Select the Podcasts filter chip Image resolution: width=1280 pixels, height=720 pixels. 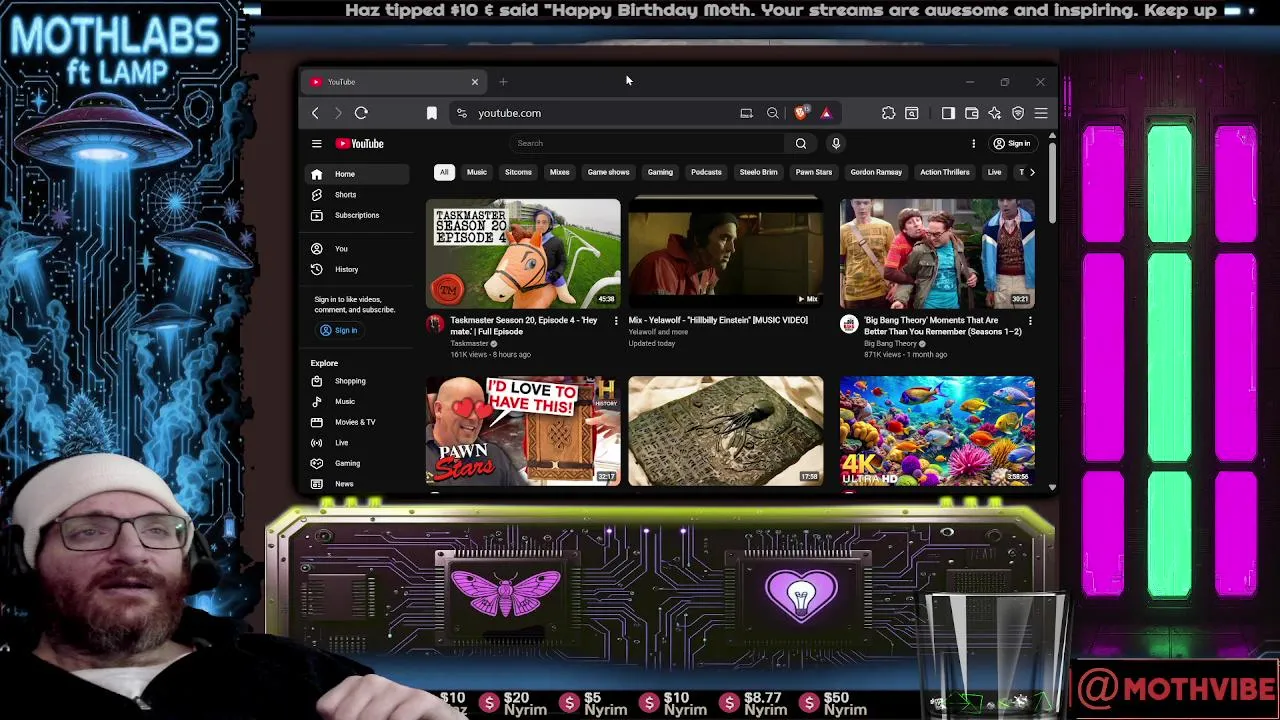(706, 172)
